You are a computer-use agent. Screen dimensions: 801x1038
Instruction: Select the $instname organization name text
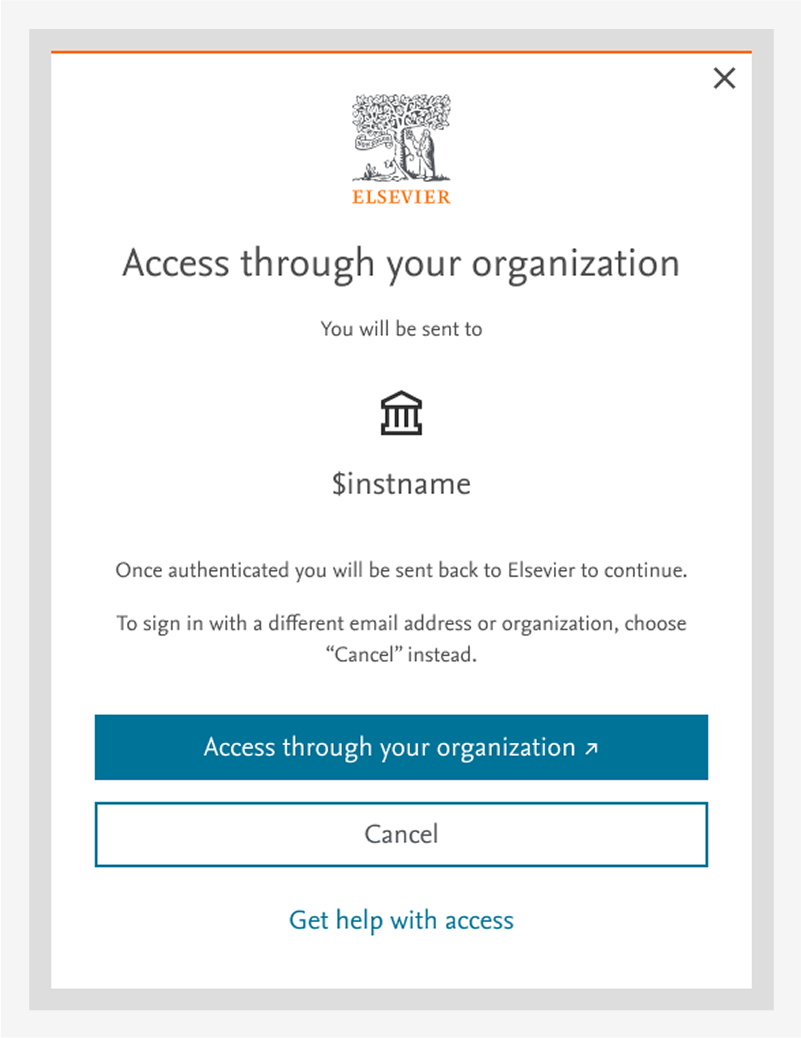[401, 485]
